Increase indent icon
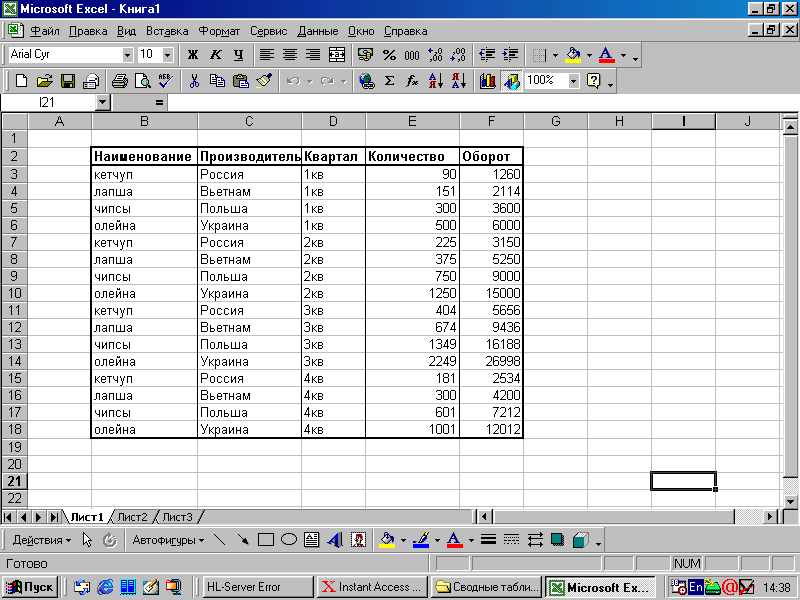 coord(510,55)
